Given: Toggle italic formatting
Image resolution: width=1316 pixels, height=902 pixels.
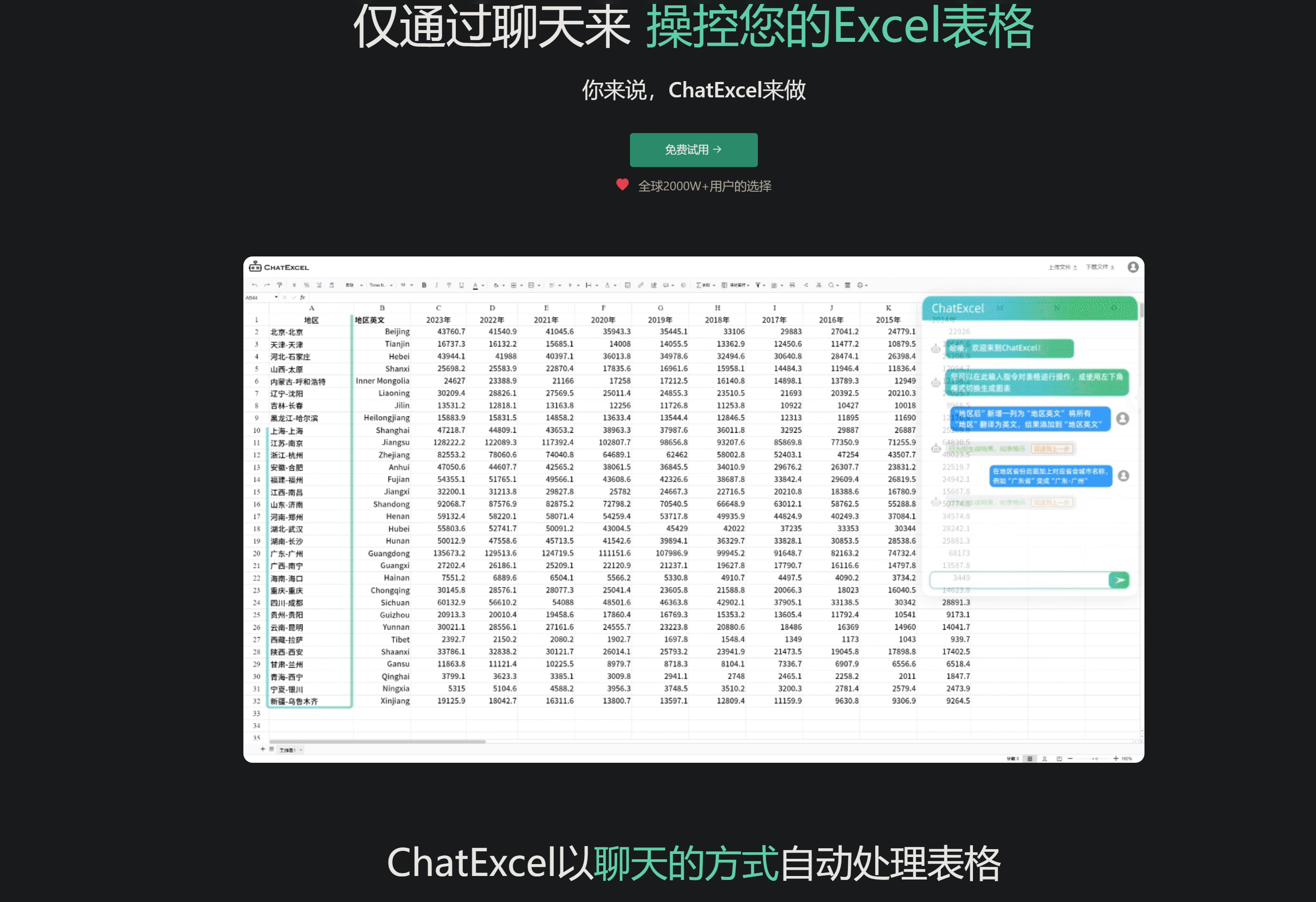Looking at the screenshot, I should click(x=436, y=285).
